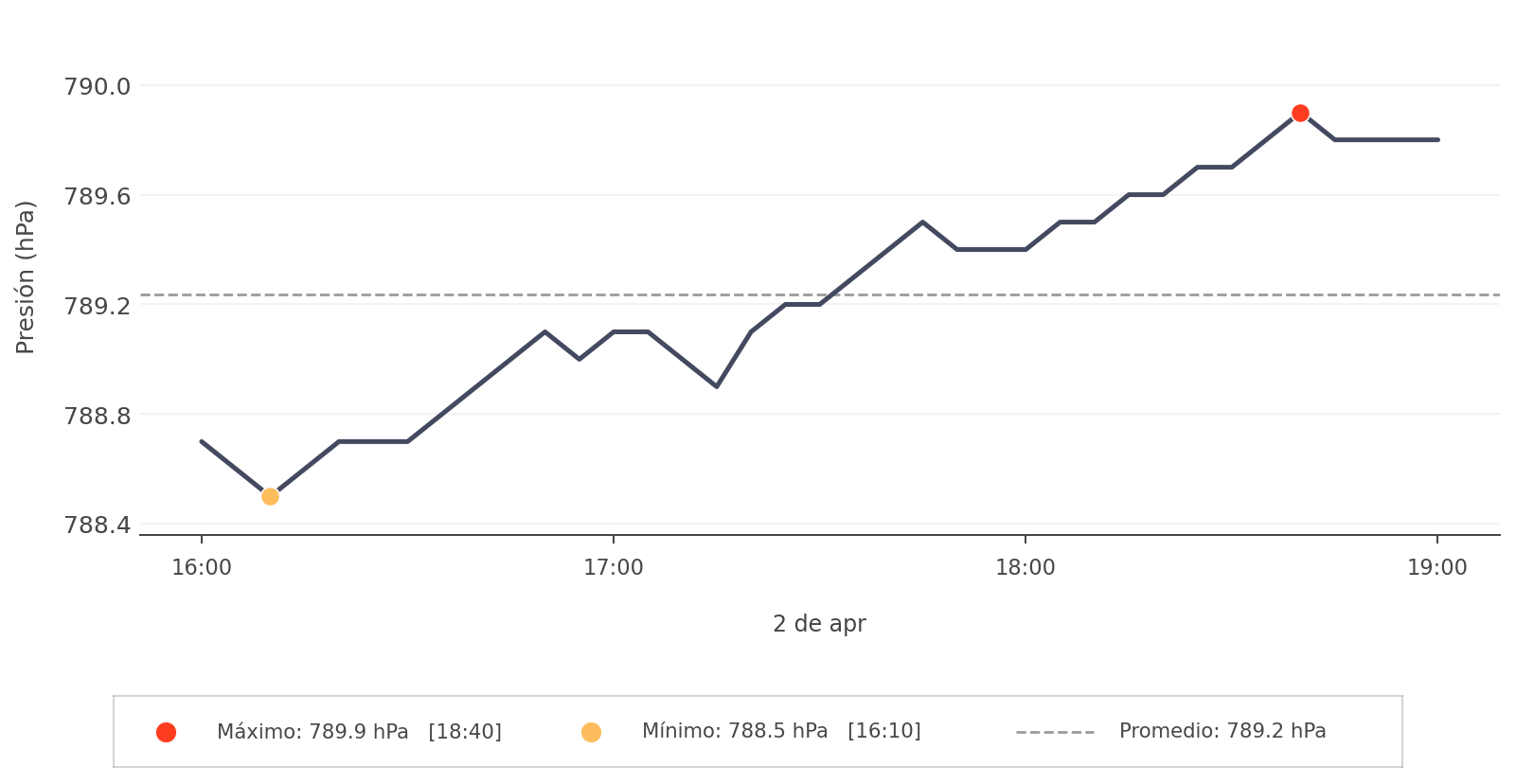
Task: Select the Promedio: 789.2 hPa legend text
Action: tap(1222, 731)
